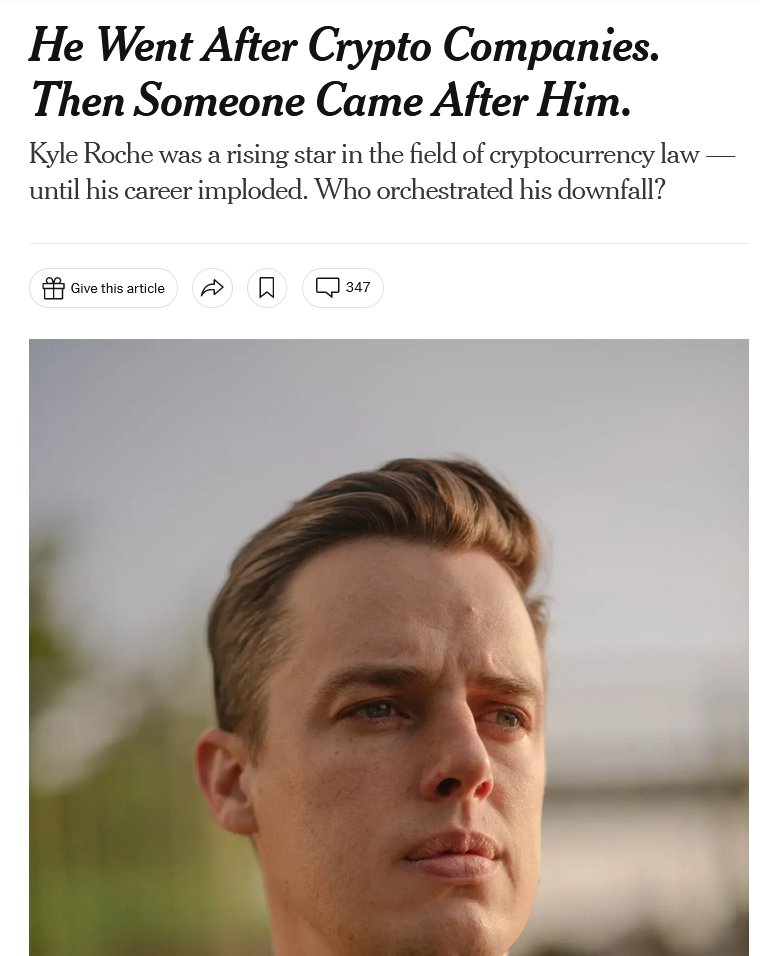Click the word "Crypto" in the headline
The image size is (760, 956).
[369, 47]
